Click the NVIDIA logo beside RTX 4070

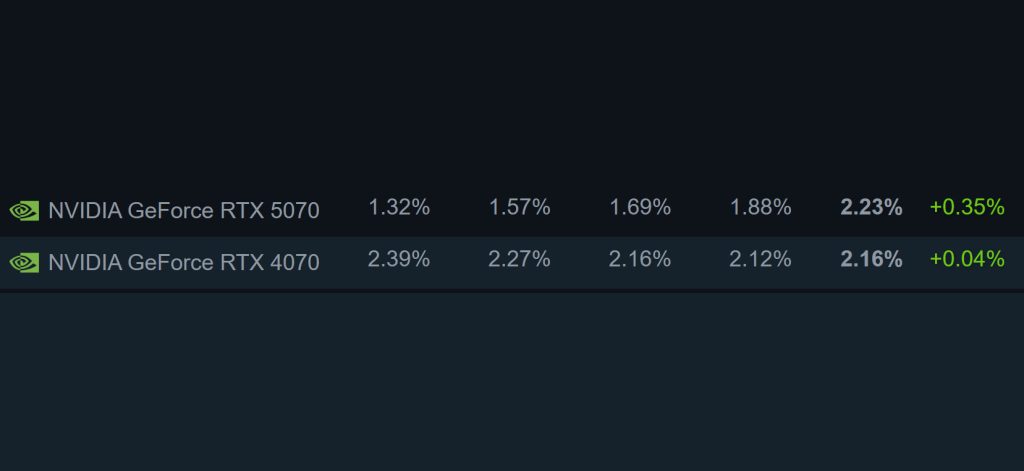24,262
